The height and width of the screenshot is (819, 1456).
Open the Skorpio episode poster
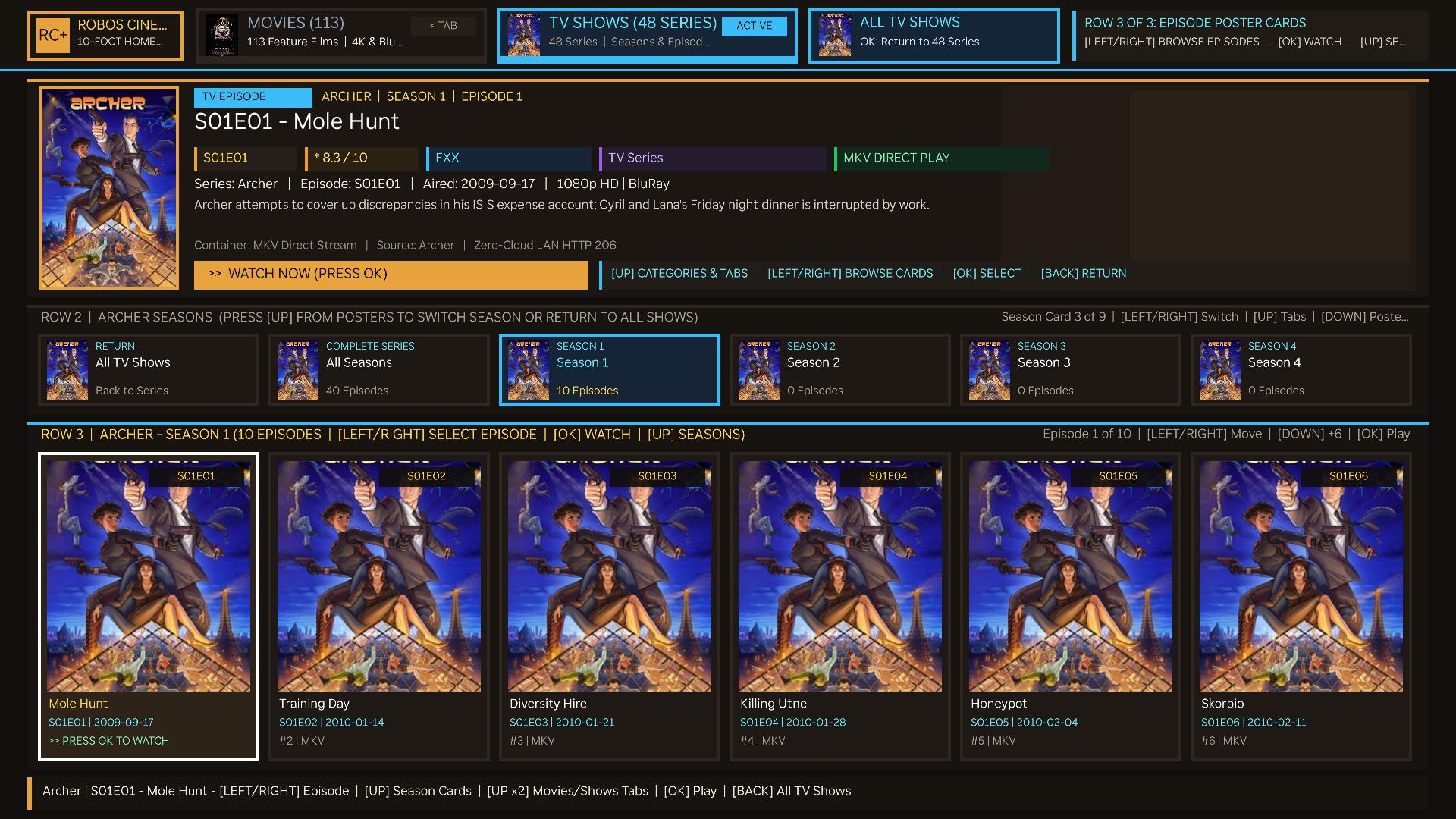(1301, 576)
